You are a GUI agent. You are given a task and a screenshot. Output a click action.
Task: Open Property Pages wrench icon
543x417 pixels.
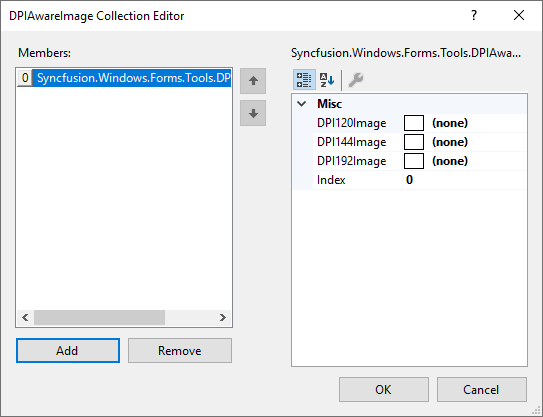click(x=356, y=80)
